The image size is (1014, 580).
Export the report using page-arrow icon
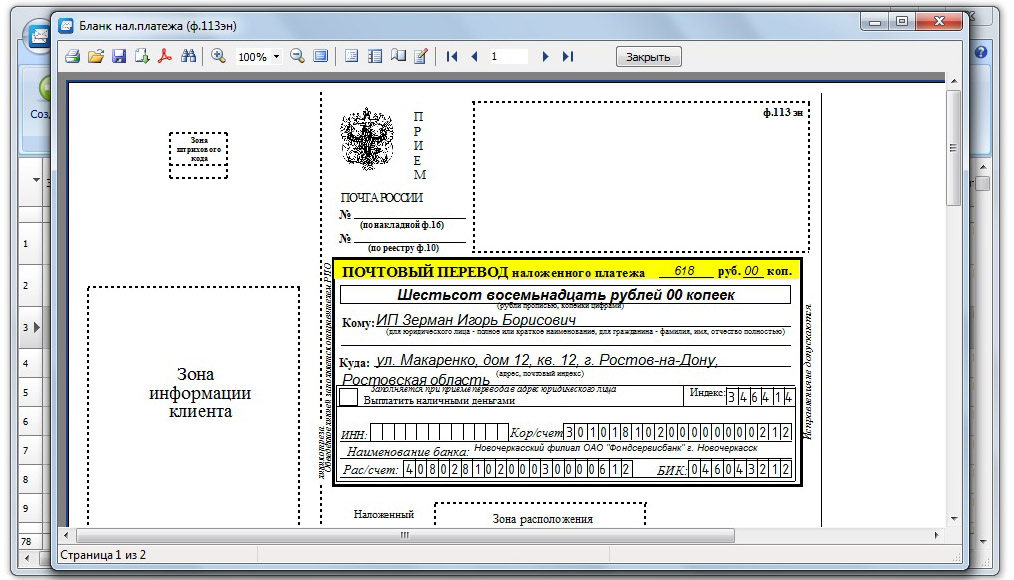tap(142, 56)
